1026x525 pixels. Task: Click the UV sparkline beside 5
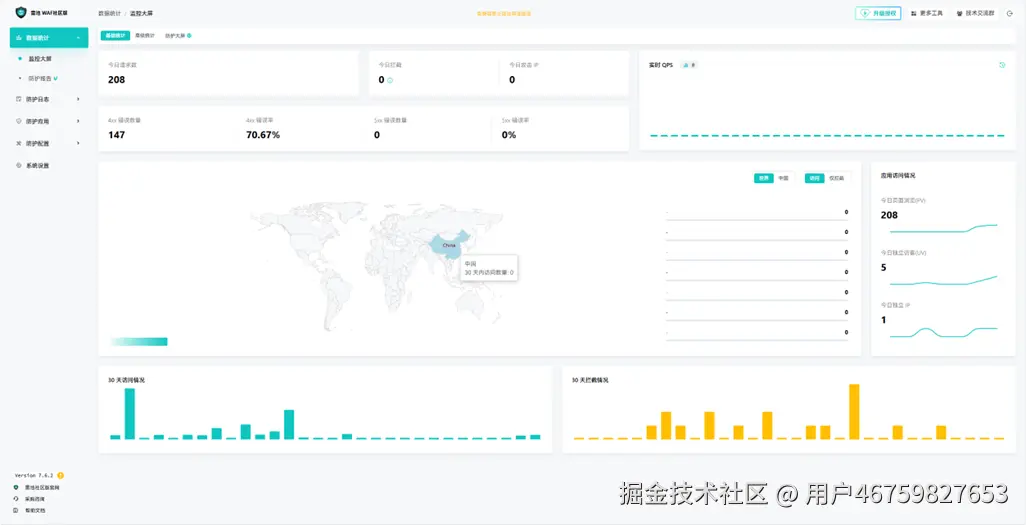tap(944, 281)
